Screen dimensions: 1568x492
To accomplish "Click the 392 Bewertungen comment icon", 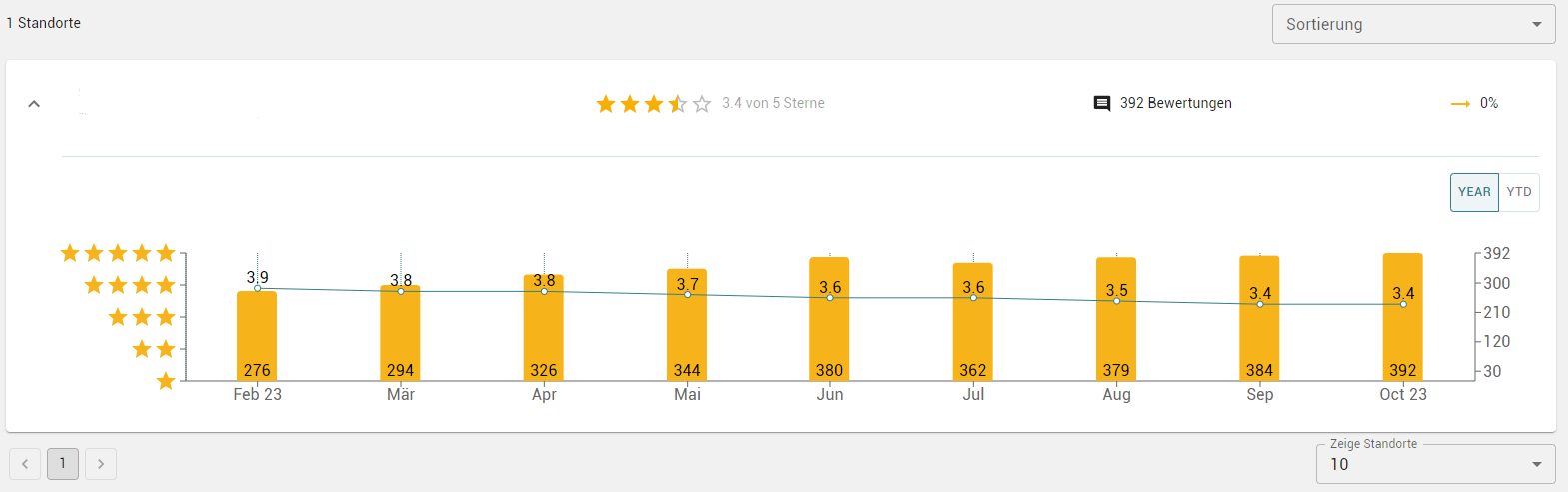I will click(x=1102, y=104).
